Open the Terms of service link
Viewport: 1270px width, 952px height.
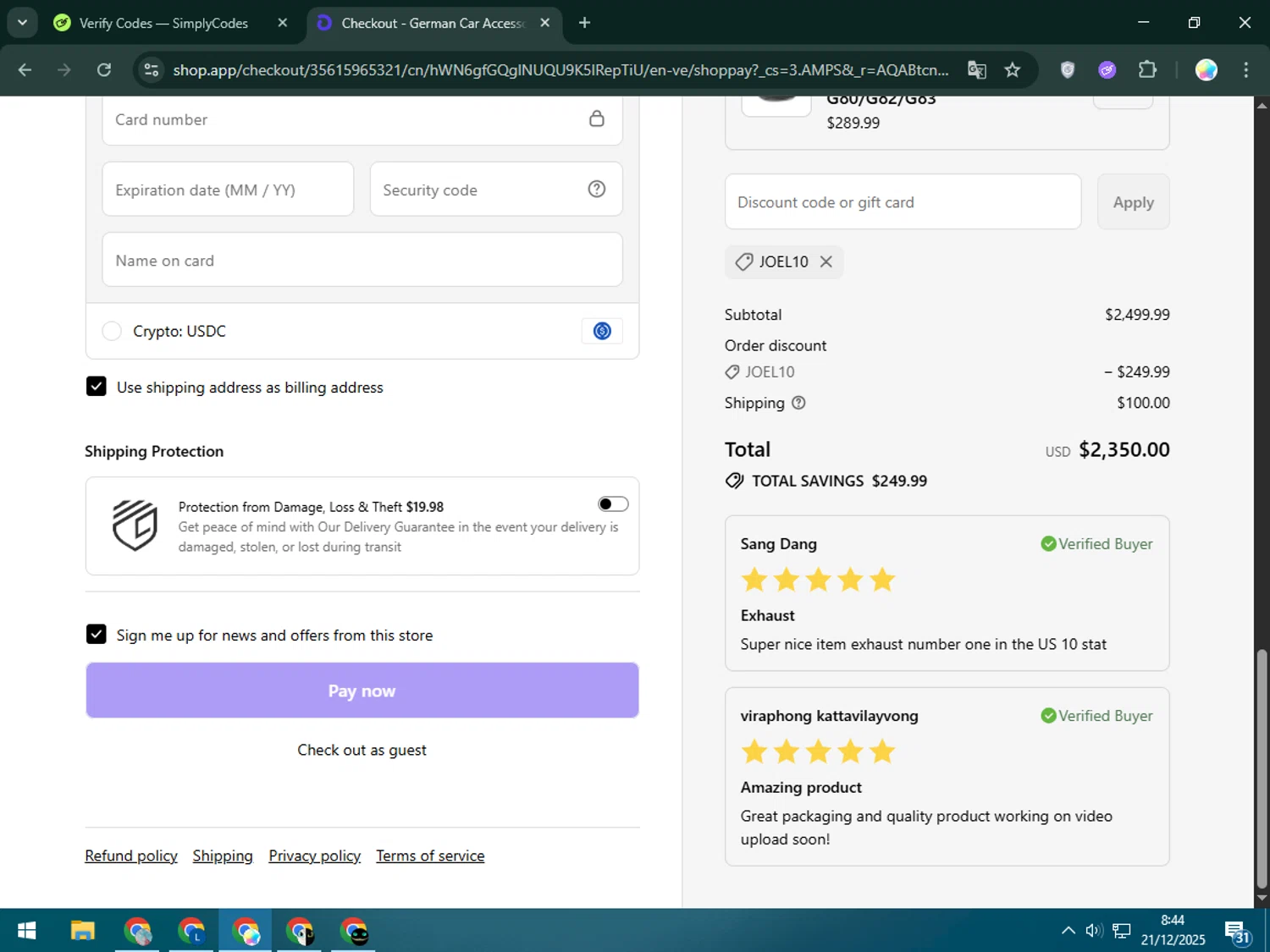pos(430,856)
